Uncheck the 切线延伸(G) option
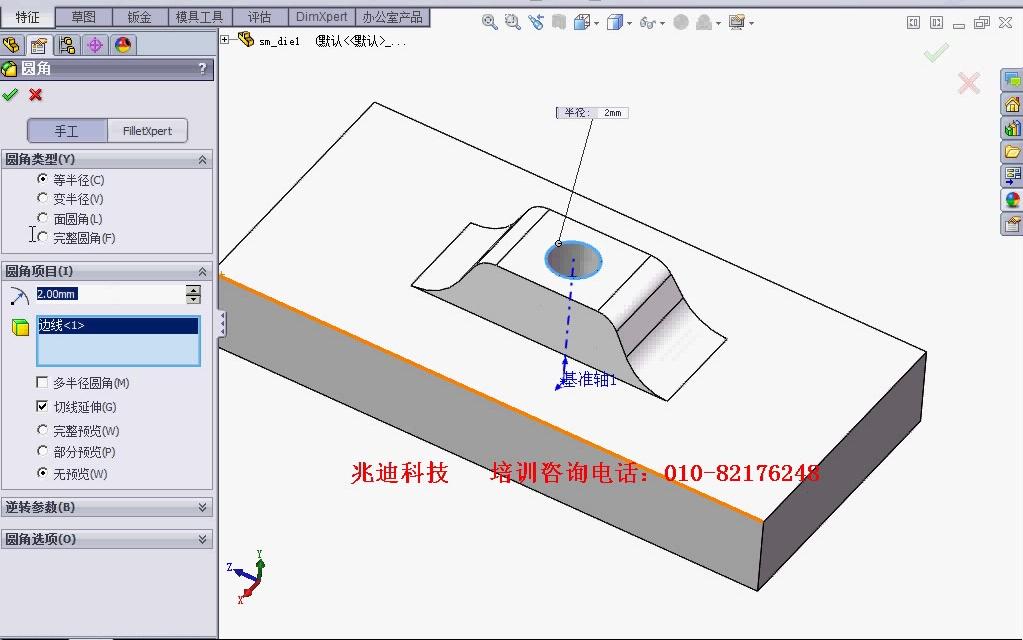 point(42,406)
